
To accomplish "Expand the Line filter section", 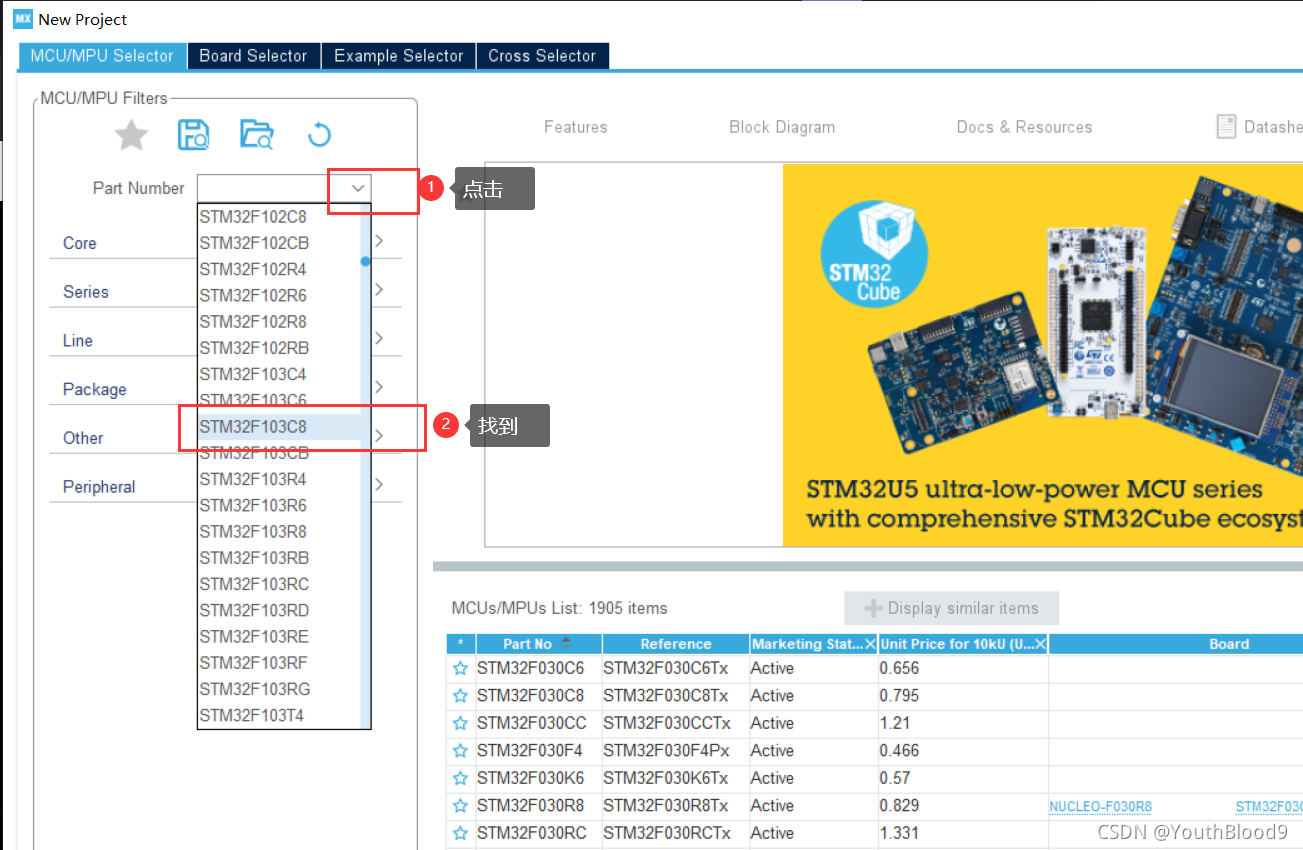I will tap(379, 338).
